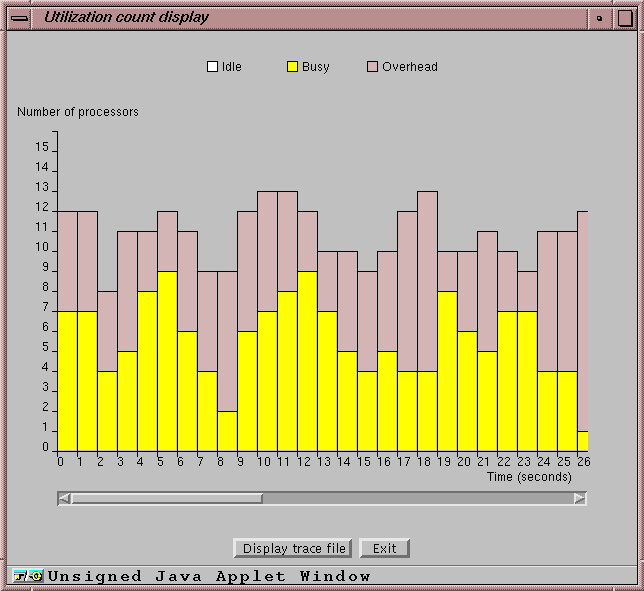Click the scrollbar left arrow
Screen dimensions: 644x591
coord(64,499)
